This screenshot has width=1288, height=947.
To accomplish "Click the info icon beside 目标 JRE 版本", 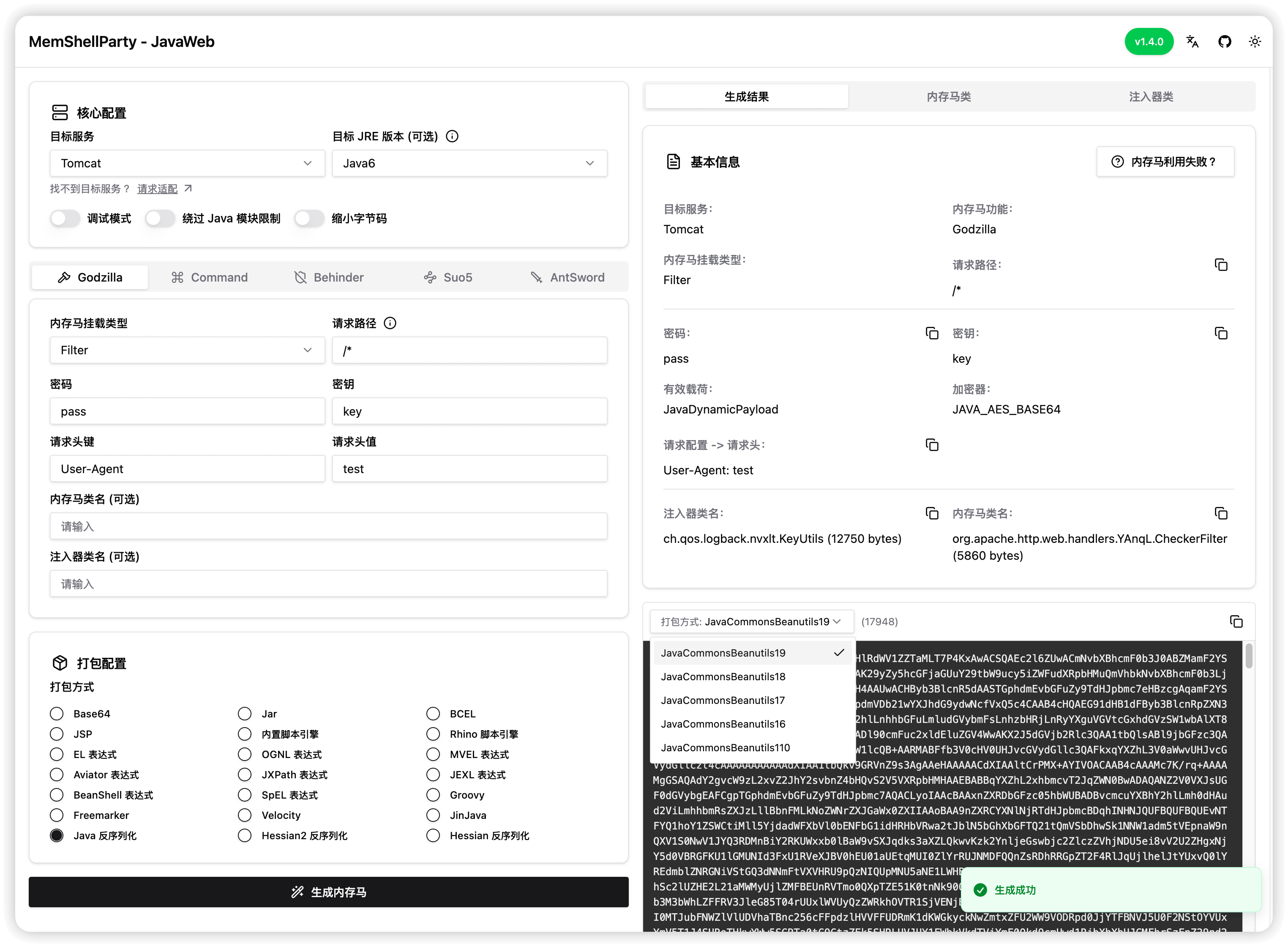I will click(x=452, y=137).
